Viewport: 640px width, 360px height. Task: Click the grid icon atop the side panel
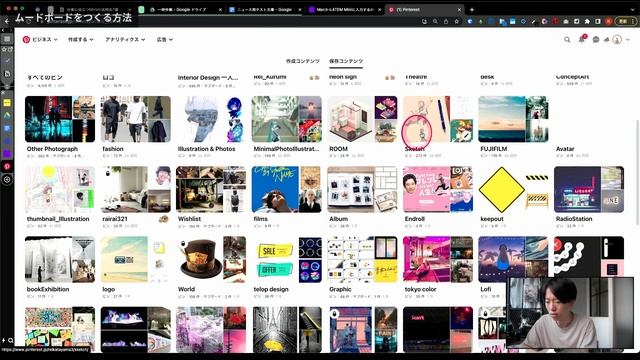click(7, 39)
